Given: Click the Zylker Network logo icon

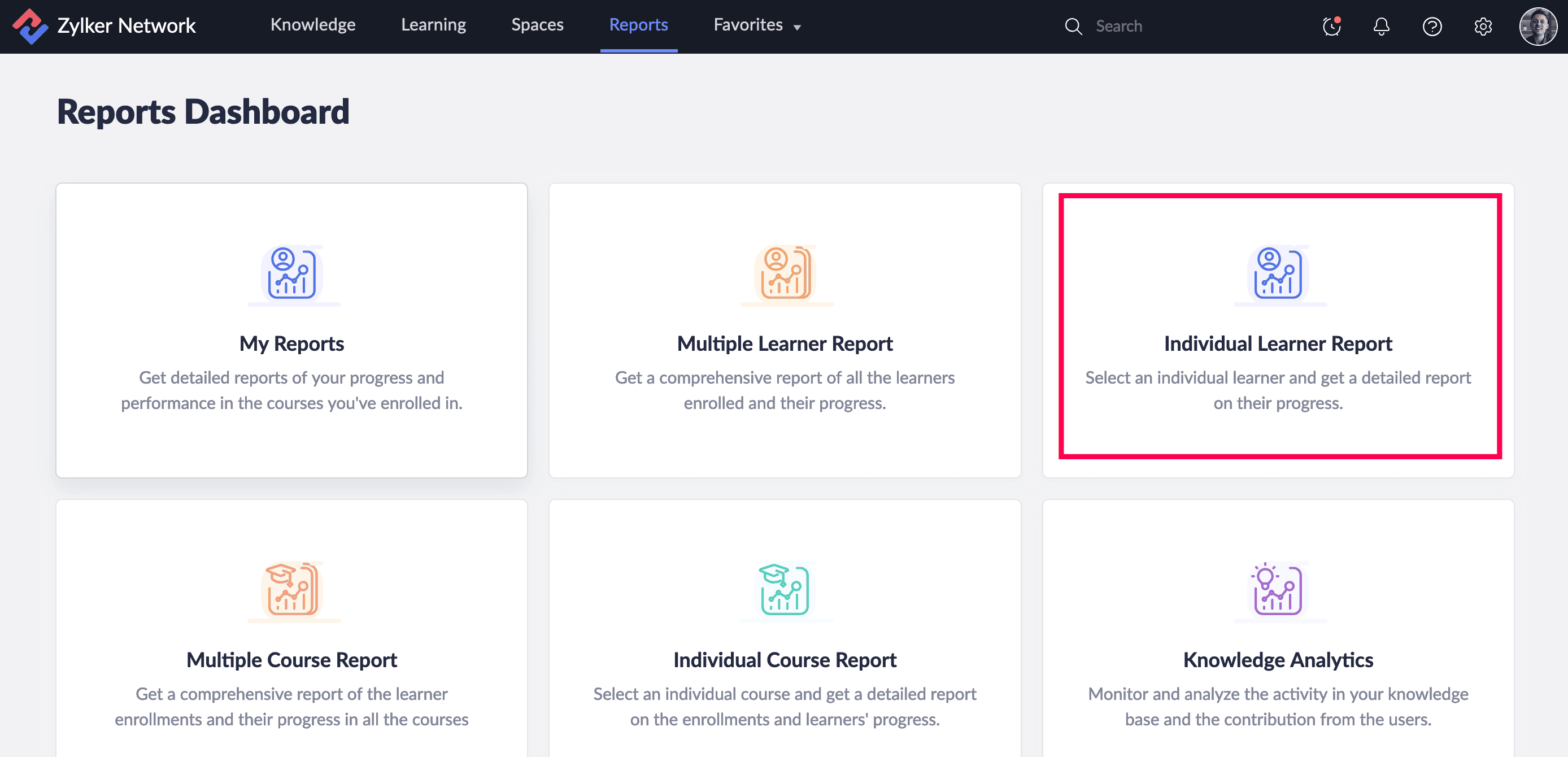Looking at the screenshot, I should click(x=30, y=26).
